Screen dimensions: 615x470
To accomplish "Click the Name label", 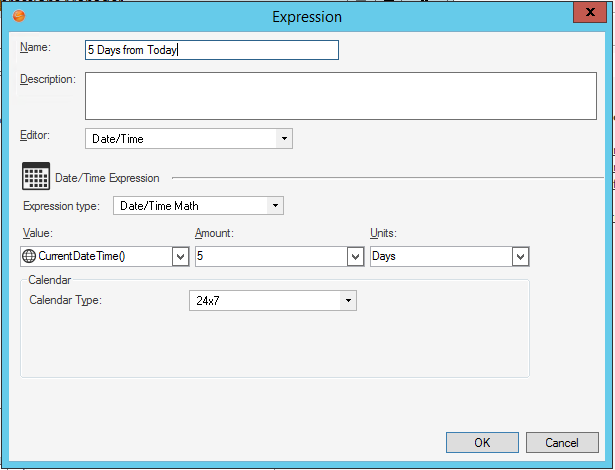I will coord(35,47).
